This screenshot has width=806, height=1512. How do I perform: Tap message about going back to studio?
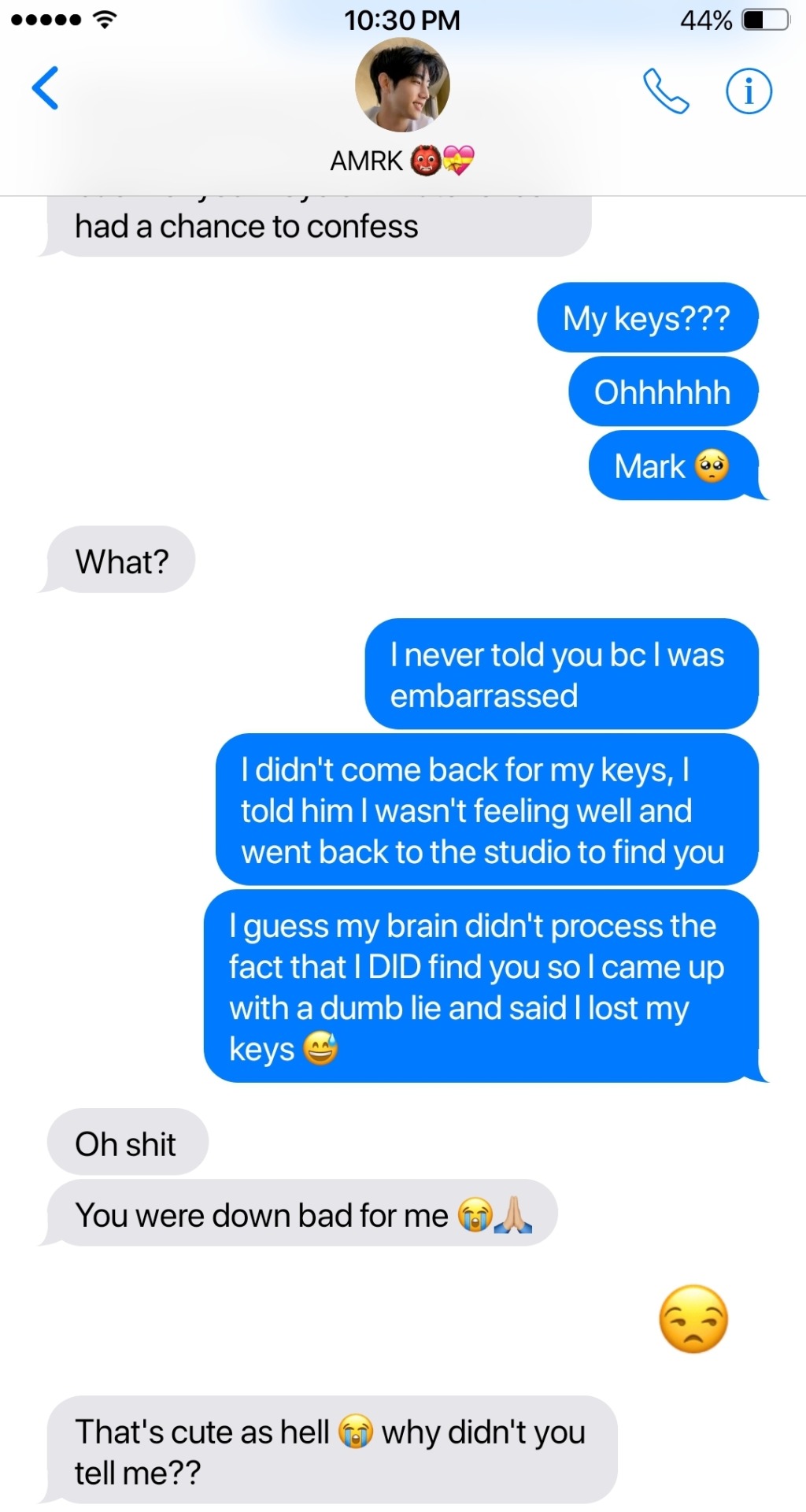pos(487,810)
